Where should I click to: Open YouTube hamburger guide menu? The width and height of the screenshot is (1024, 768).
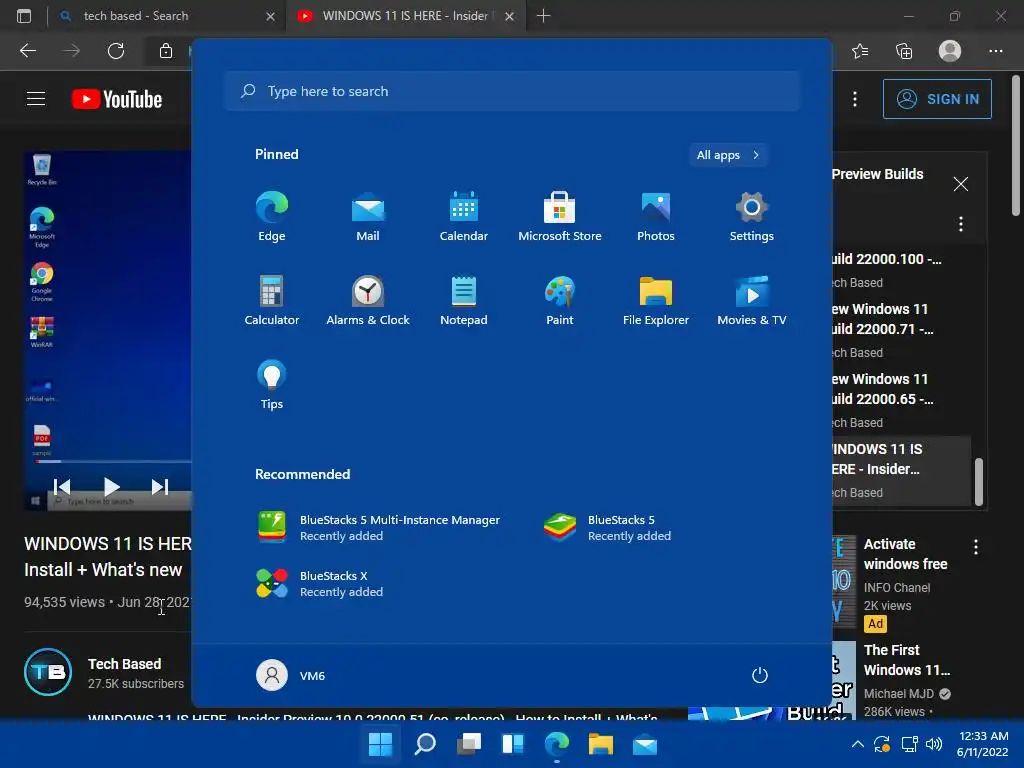[36, 99]
